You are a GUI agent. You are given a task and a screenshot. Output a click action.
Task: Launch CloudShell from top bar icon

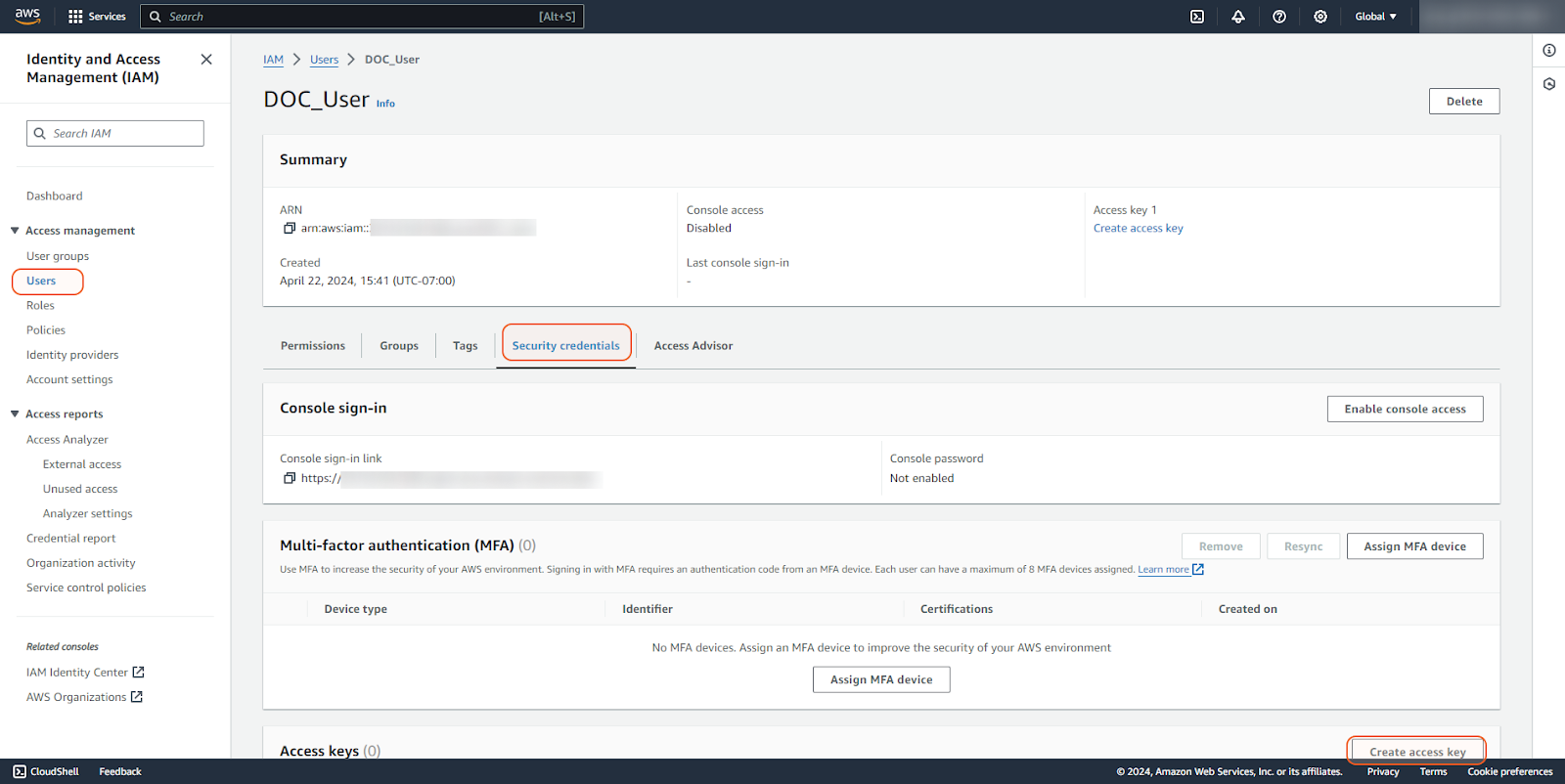click(1196, 17)
